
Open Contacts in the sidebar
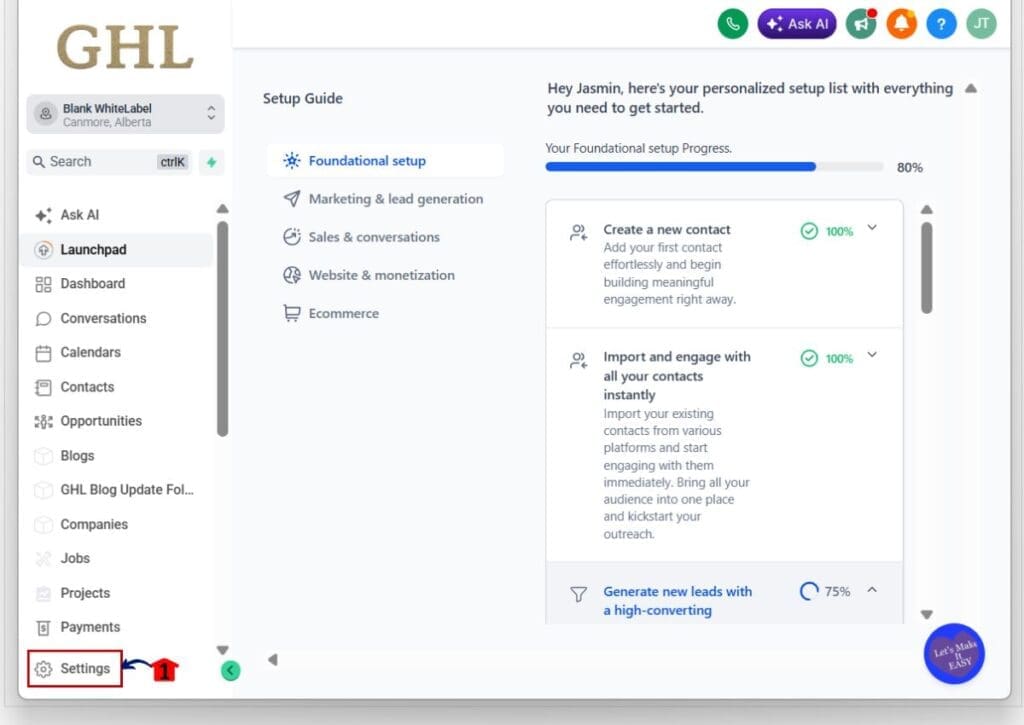tap(116, 387)
